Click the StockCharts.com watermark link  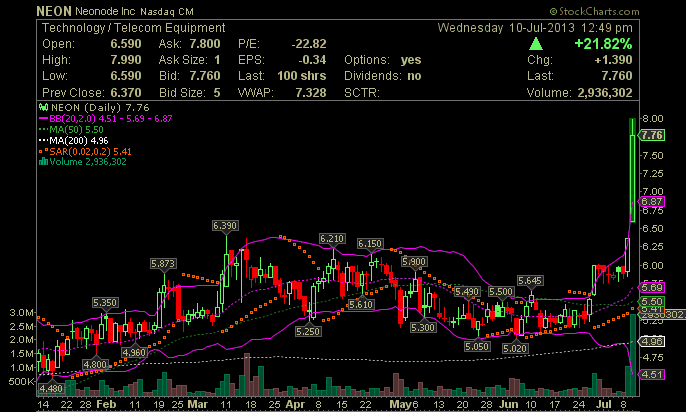click(595, 11)
